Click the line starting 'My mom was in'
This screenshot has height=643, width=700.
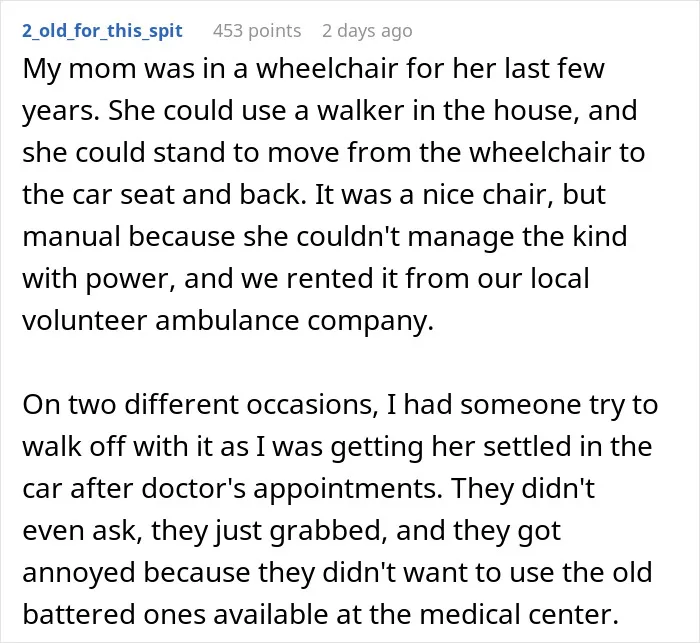pos(313,69)
